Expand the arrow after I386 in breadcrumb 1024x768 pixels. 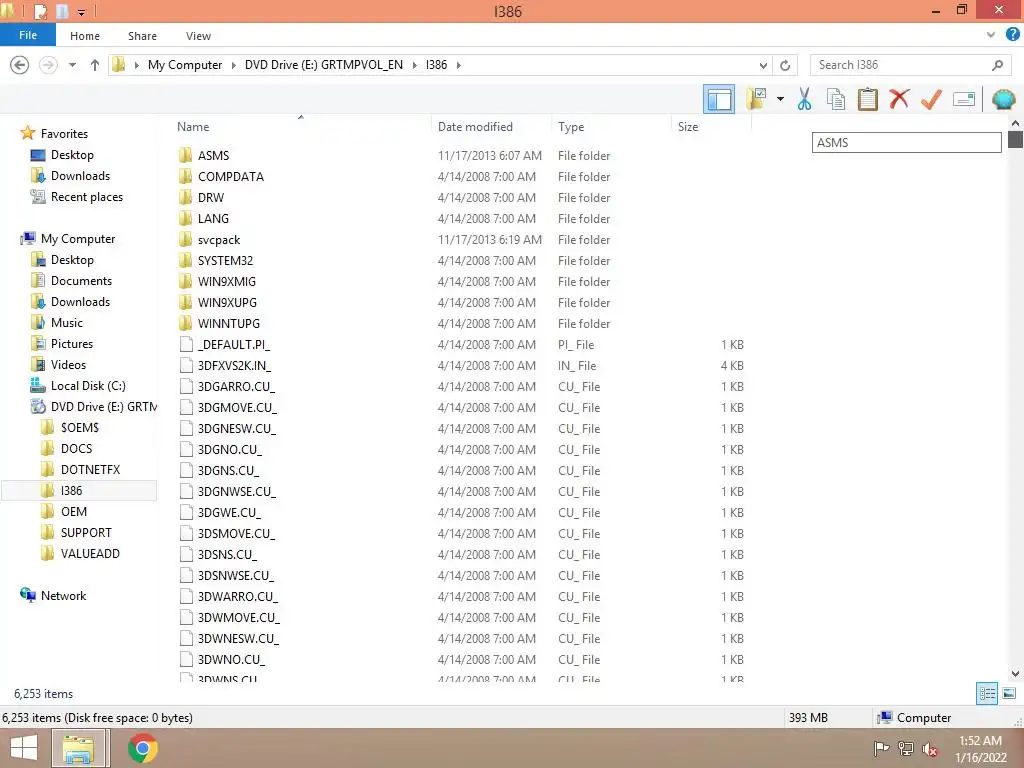point(458,65)
